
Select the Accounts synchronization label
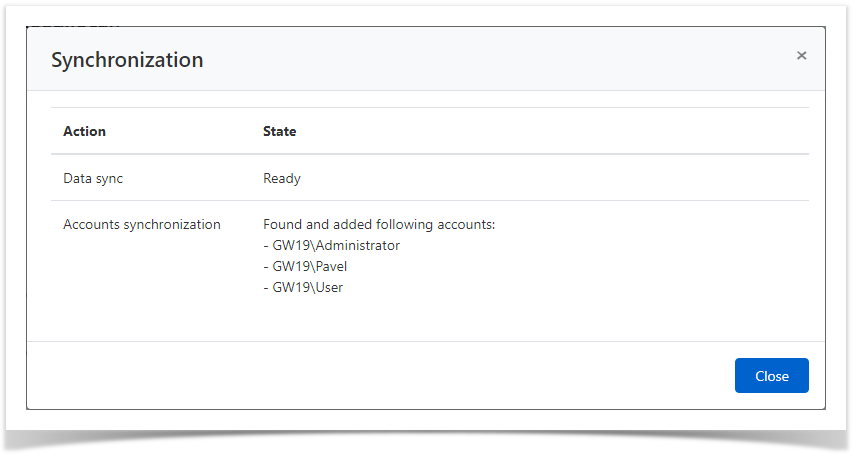pos(141,224)
